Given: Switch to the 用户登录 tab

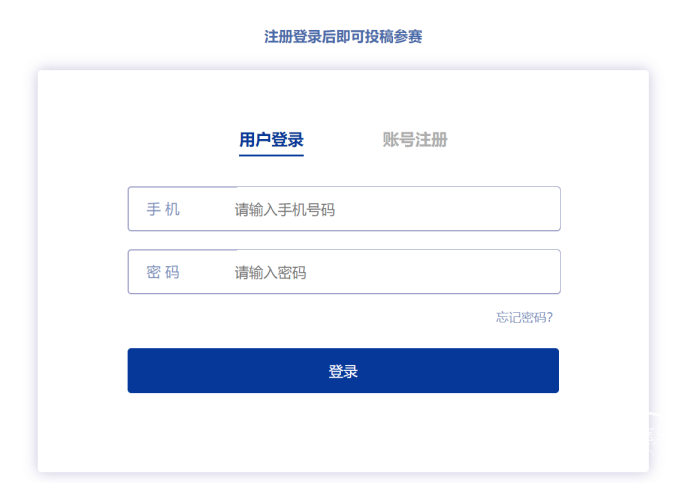Looking at the screenshot, I should coord(271,140).
